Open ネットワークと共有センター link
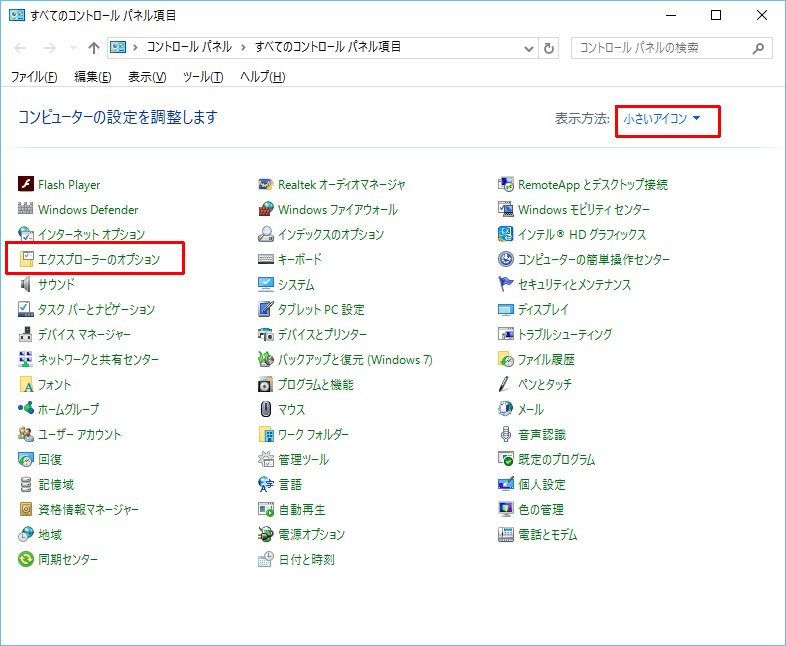This screenshot has height=646, width=786. click(98, 359)
